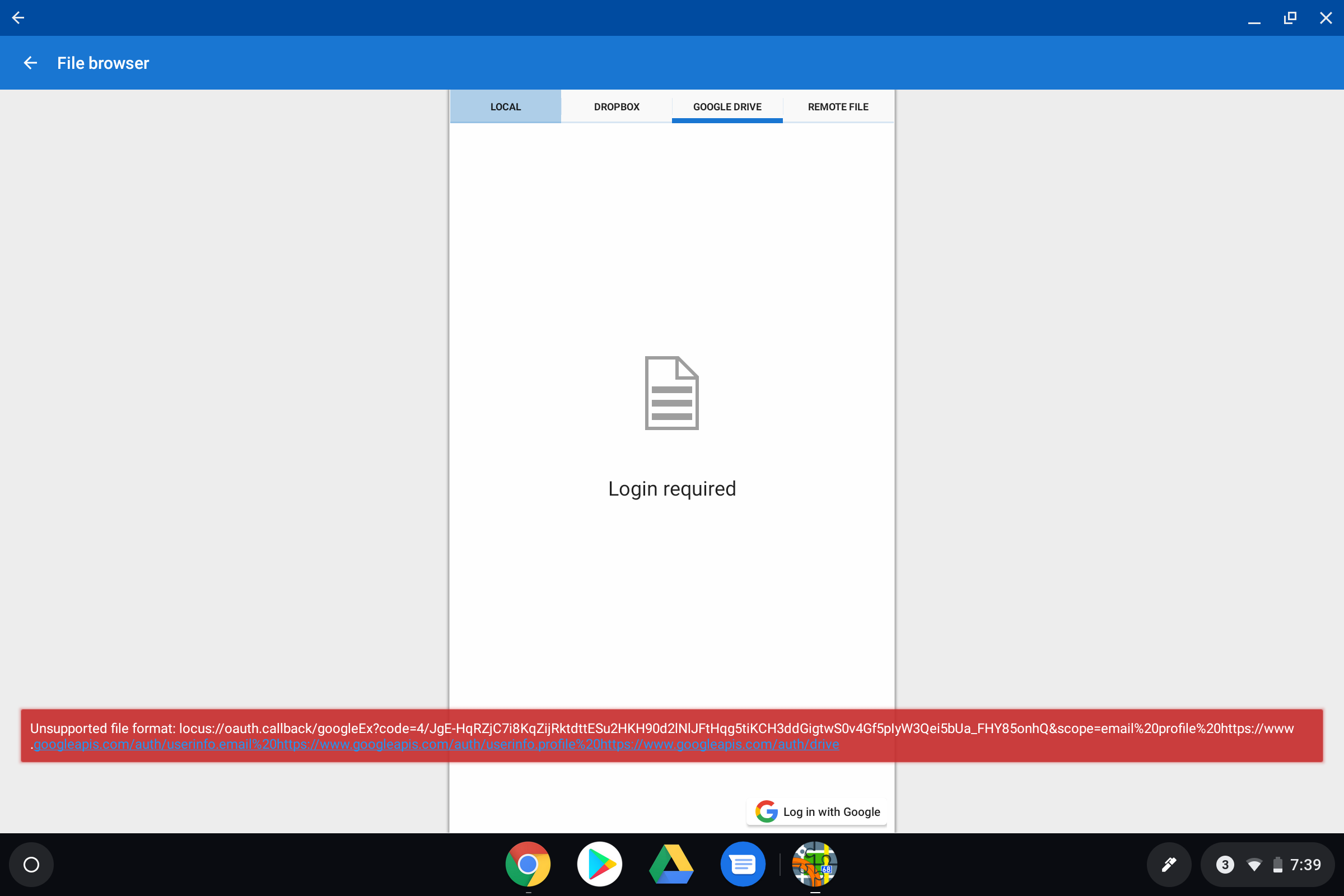Open the stylus tools pen icon
Screen dimensions: 1344x896
1169,864
